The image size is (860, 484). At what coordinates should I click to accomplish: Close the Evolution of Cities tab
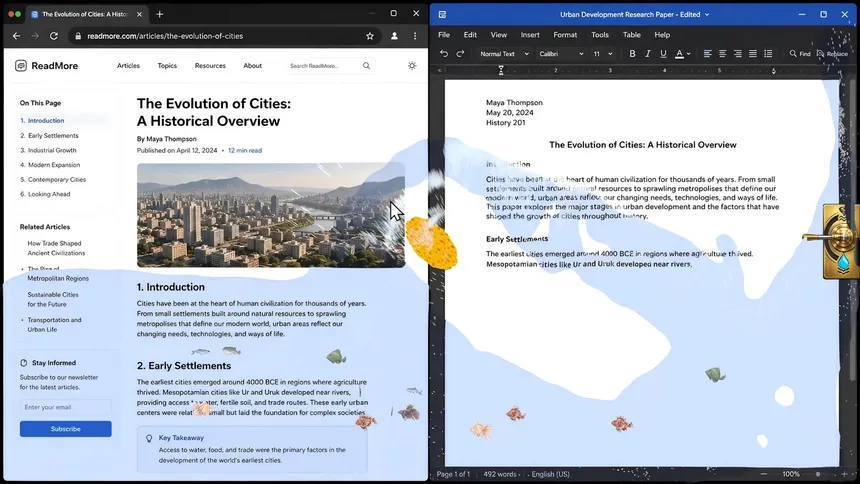point(139,14)
